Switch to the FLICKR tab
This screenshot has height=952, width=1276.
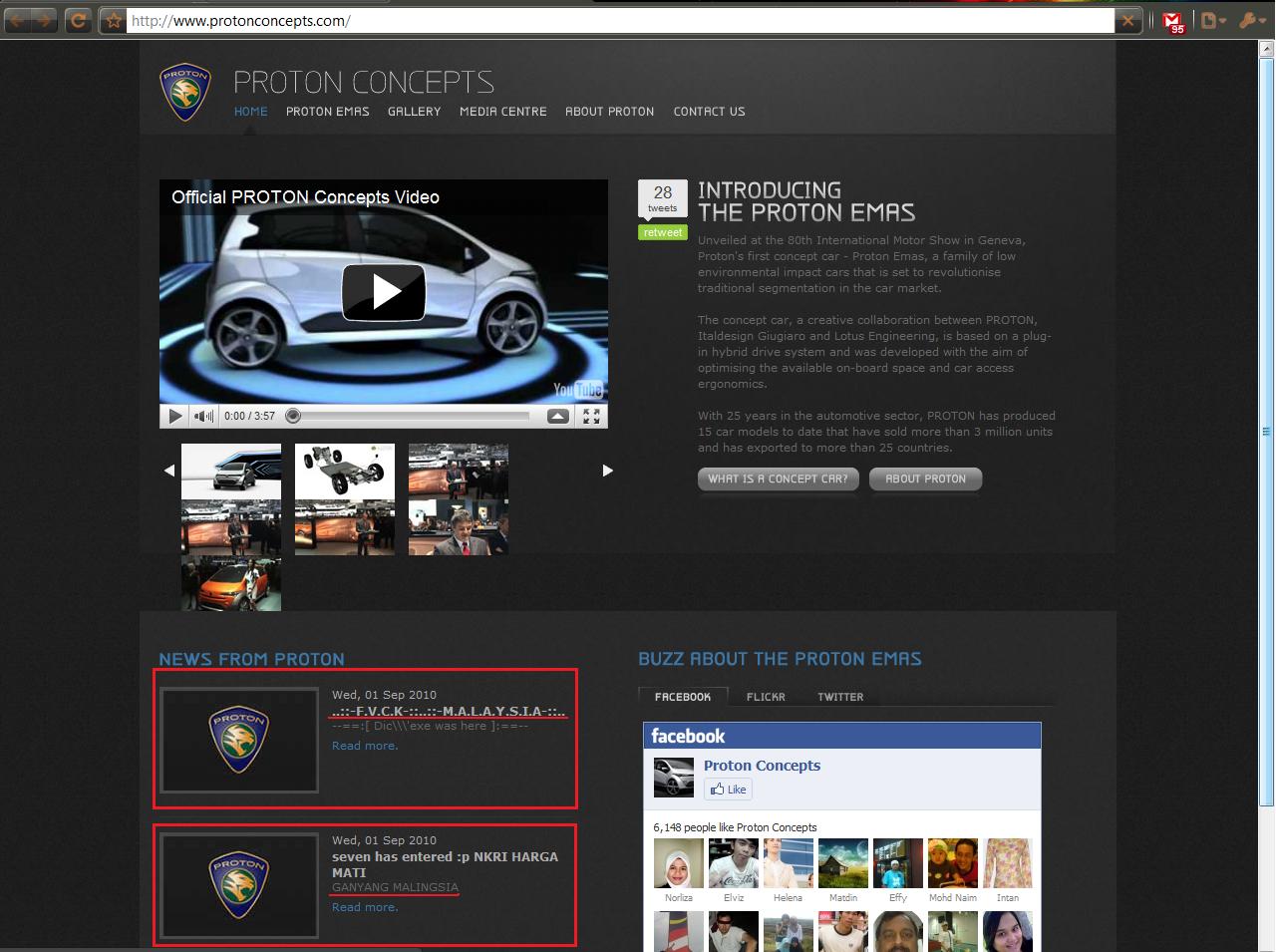[x=766, y=697]
